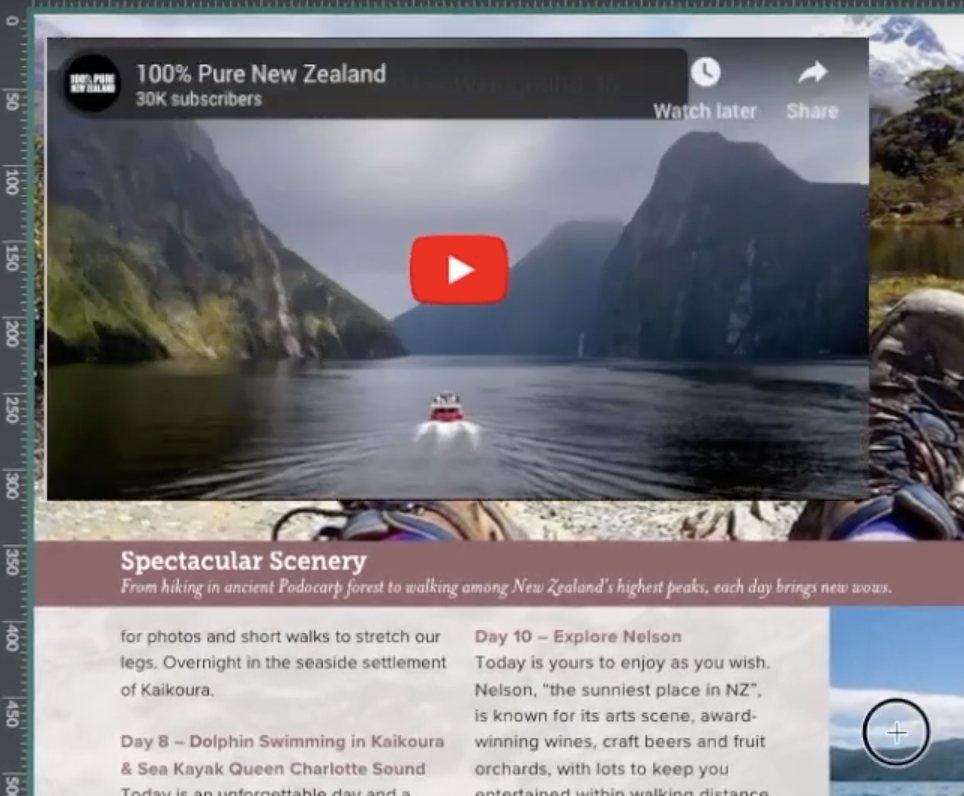Click the Share label in video overlay
The width and height of the screenshot is (964, 796).
(812, 111)
